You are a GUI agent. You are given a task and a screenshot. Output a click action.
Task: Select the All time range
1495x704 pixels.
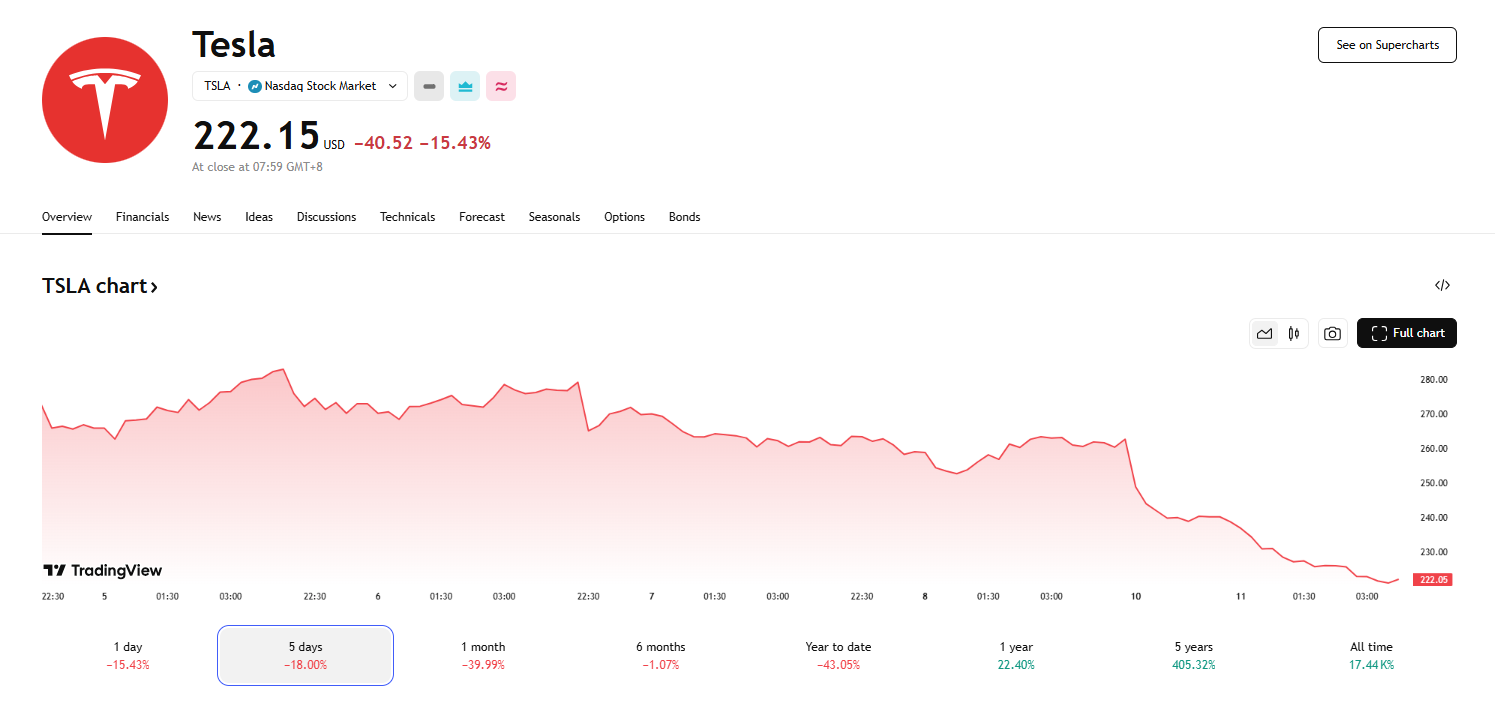pyautogui.click(x=1371, y=655)
